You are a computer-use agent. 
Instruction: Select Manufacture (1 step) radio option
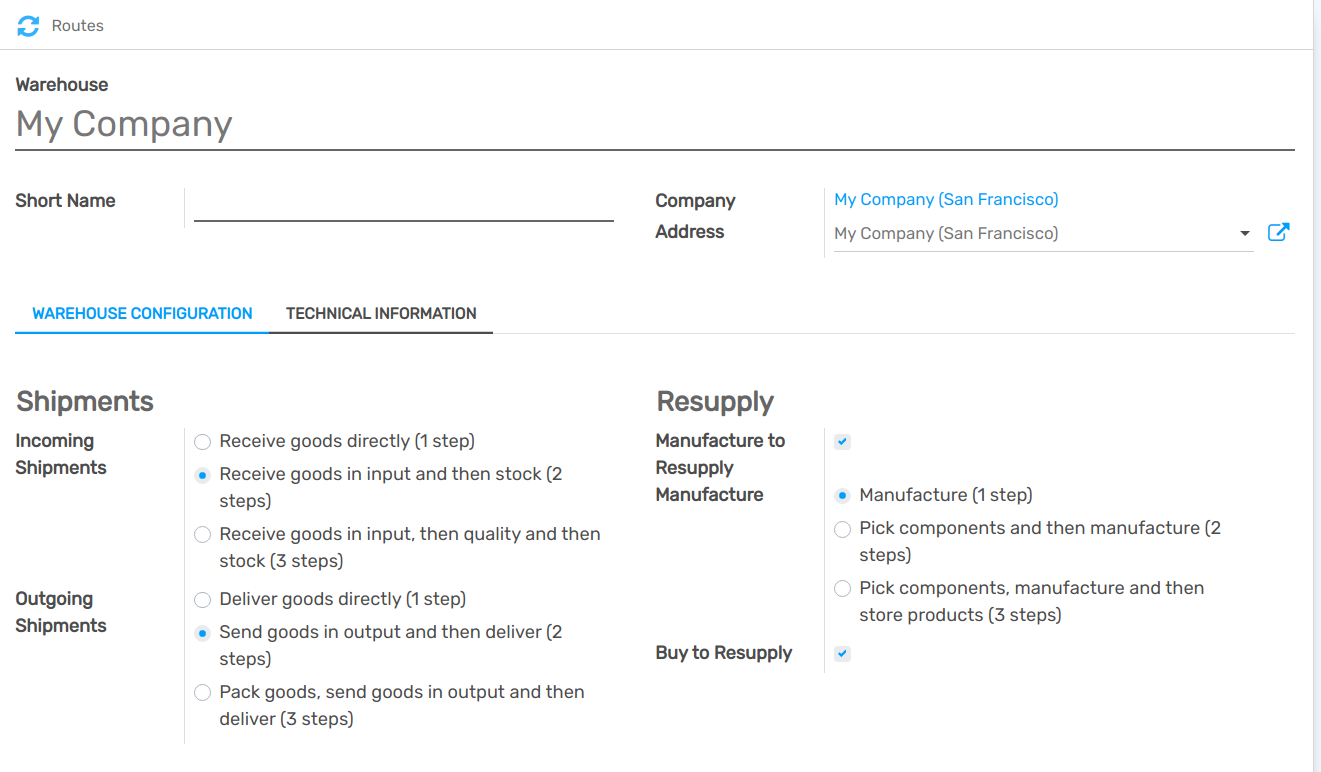pyautogui.click(x=843, y=495)
